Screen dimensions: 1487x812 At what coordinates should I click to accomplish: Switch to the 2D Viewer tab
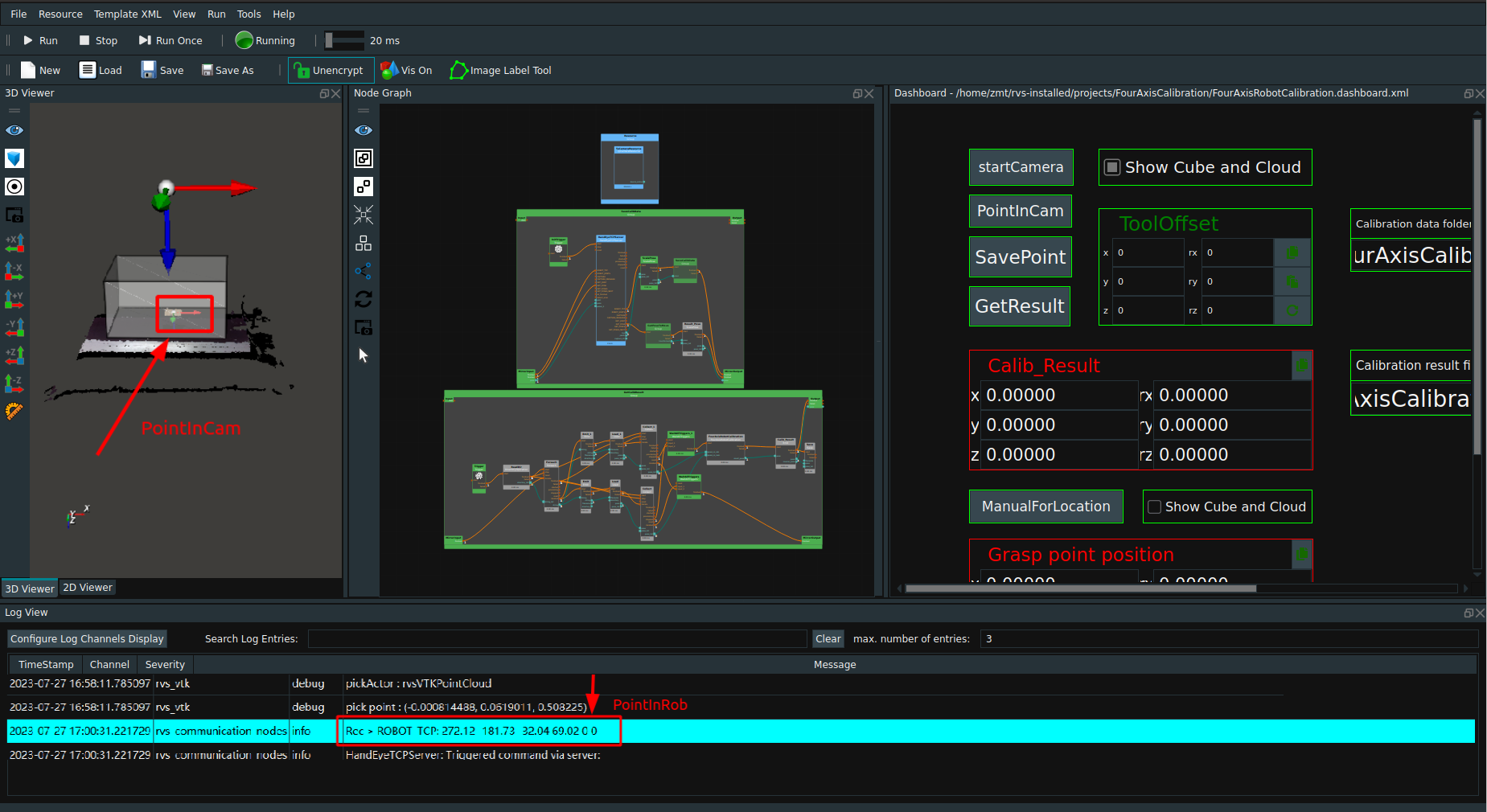point(88,588)
